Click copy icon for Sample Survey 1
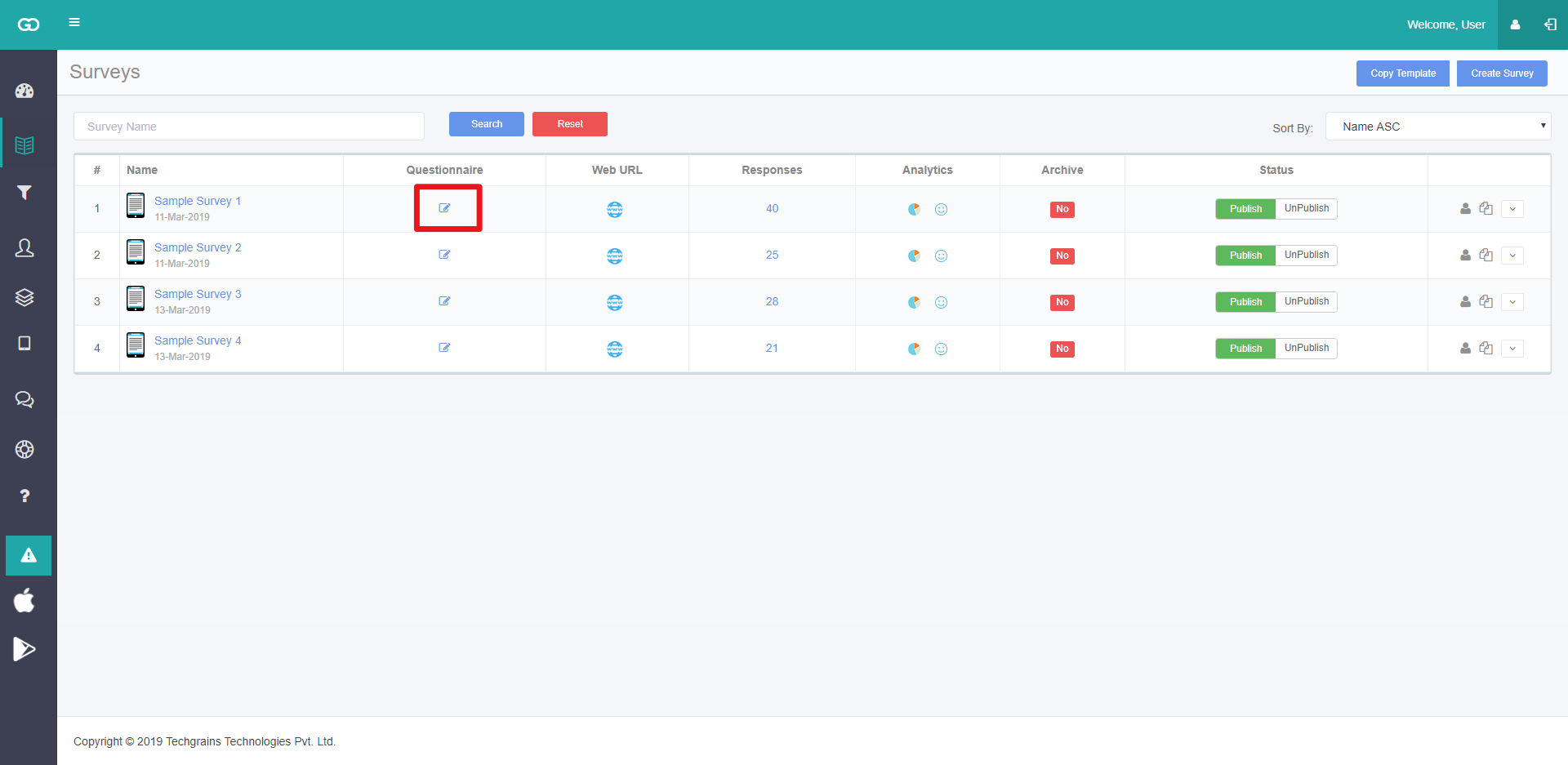The height and width of the screenshot is (765, 1568). click(x=1486, y=209)
